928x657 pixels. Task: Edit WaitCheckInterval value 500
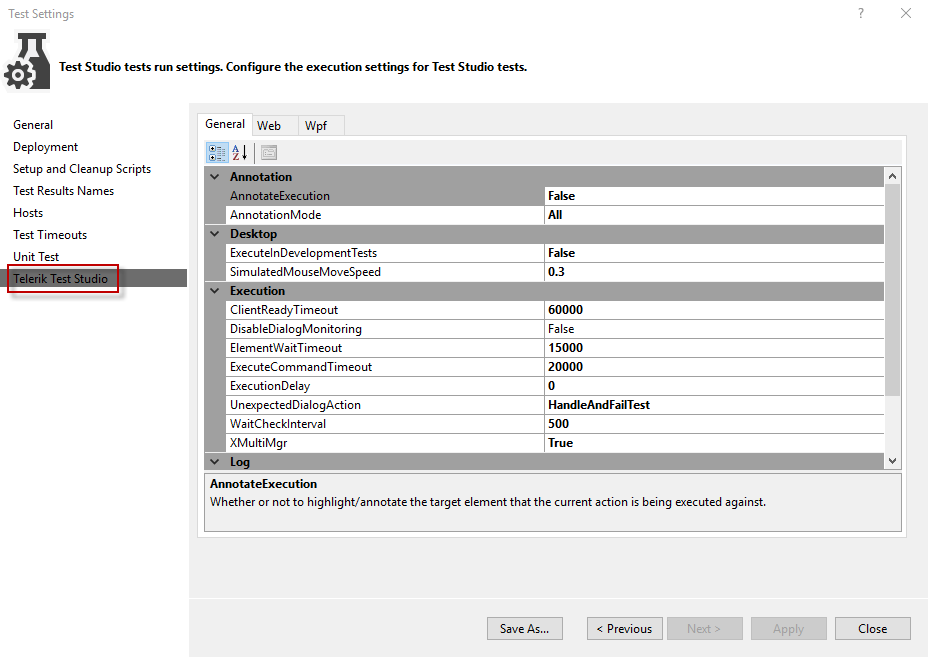point(714,423)
